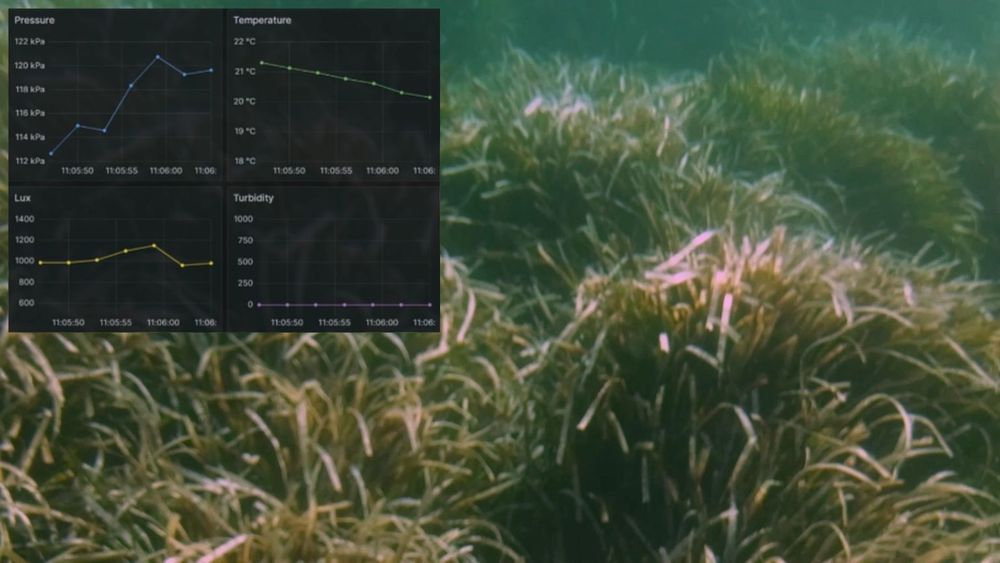The height and width of the screenshot is (563, 1000).
Task: Select 11:05:50 tick in Turbidity panel
Action: tap(287, 323)
